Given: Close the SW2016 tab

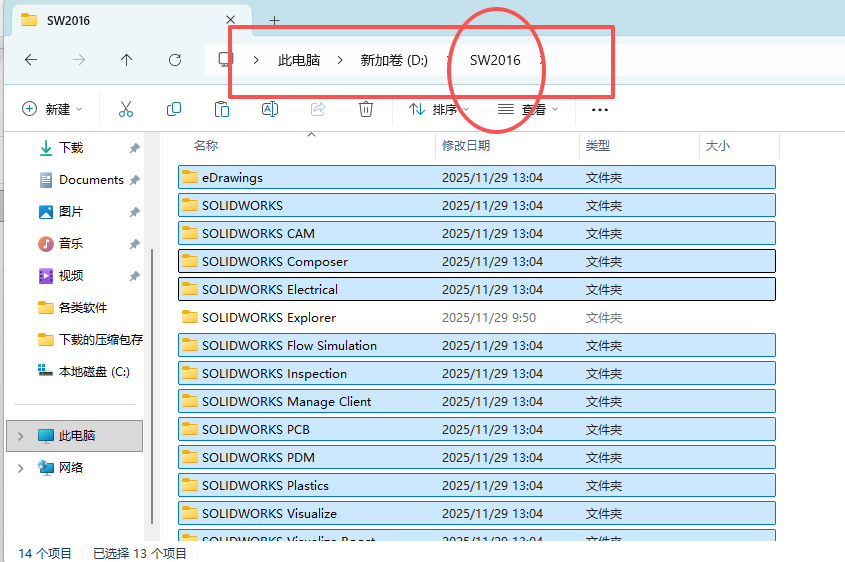Looking at the screenshot, I should click(231, 20).
